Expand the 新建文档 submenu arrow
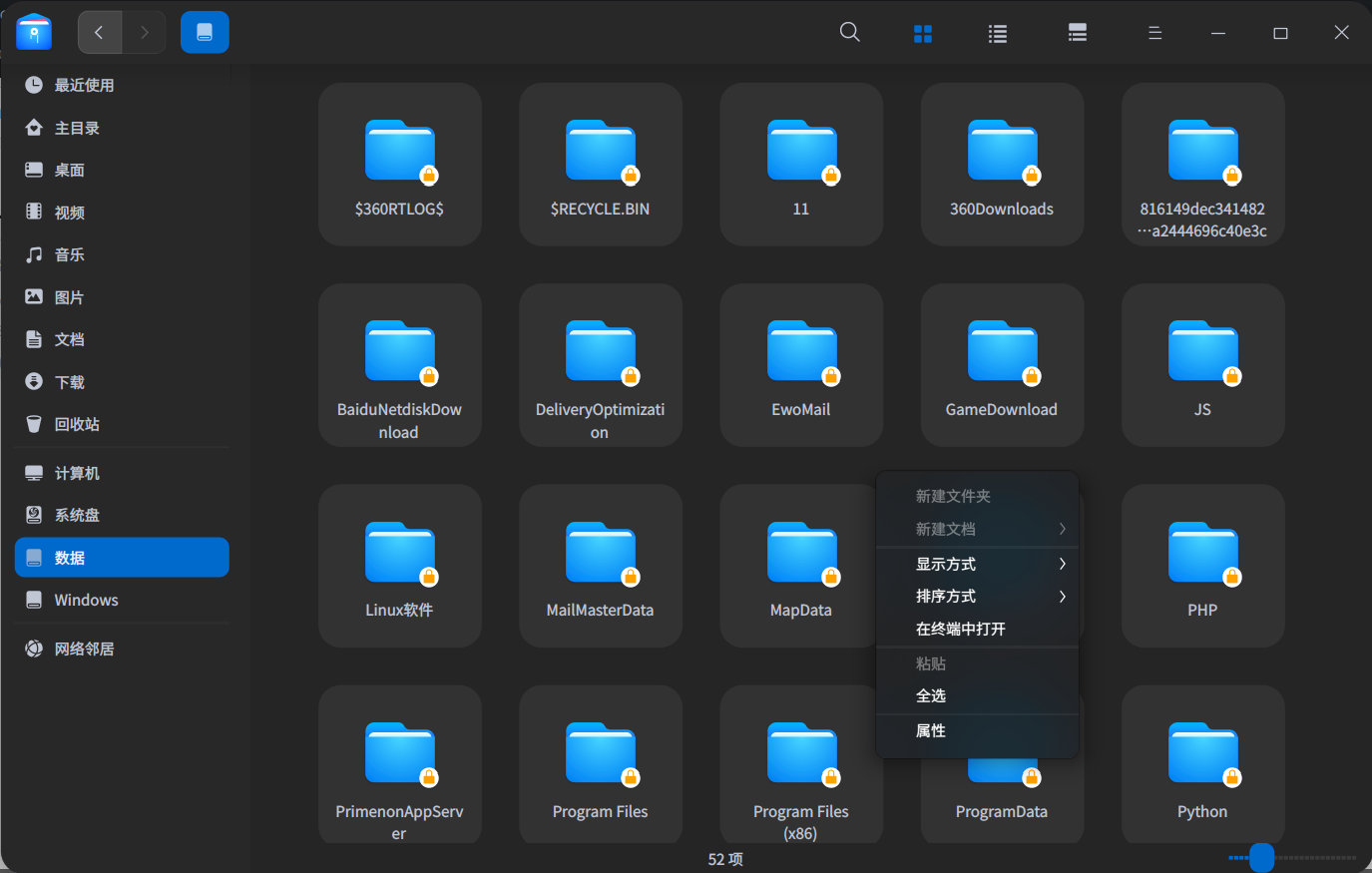 [x=1063, y=529]
